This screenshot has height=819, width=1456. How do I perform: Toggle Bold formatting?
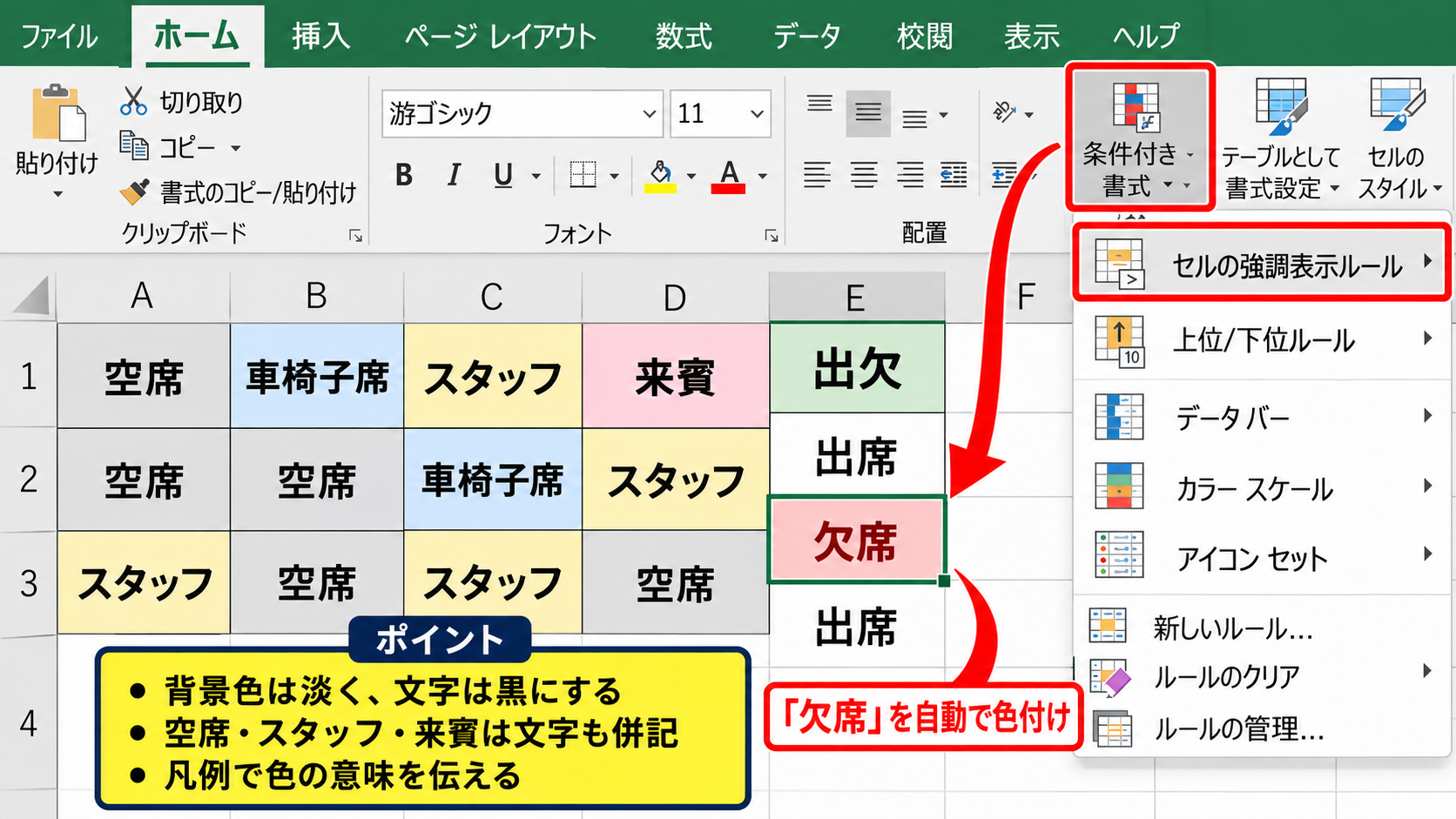tap(403, 175)
